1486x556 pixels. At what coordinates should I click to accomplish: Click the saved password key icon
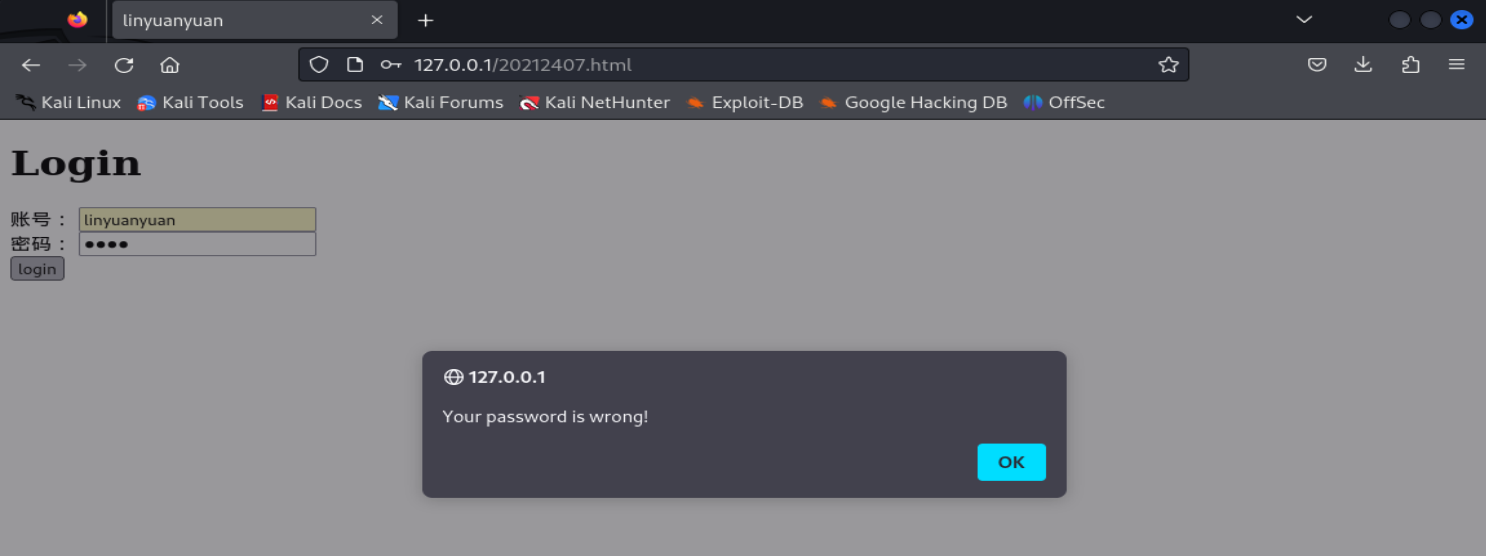[x=390, y=65]
